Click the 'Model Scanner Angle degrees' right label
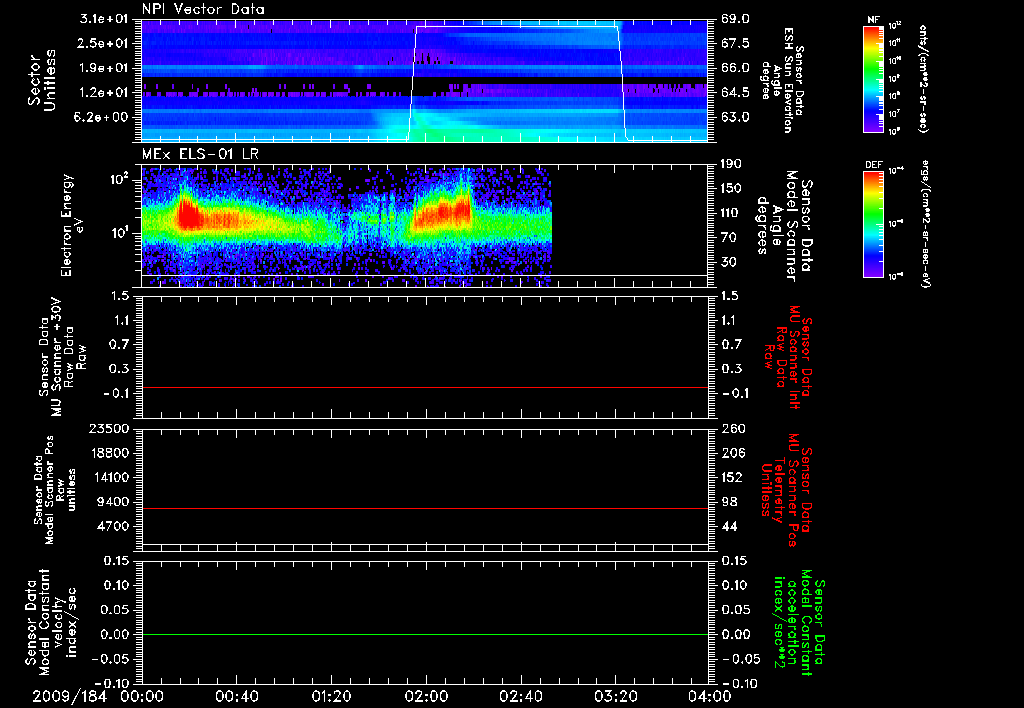Viewport: 1024px width, 708px height. 784,226
